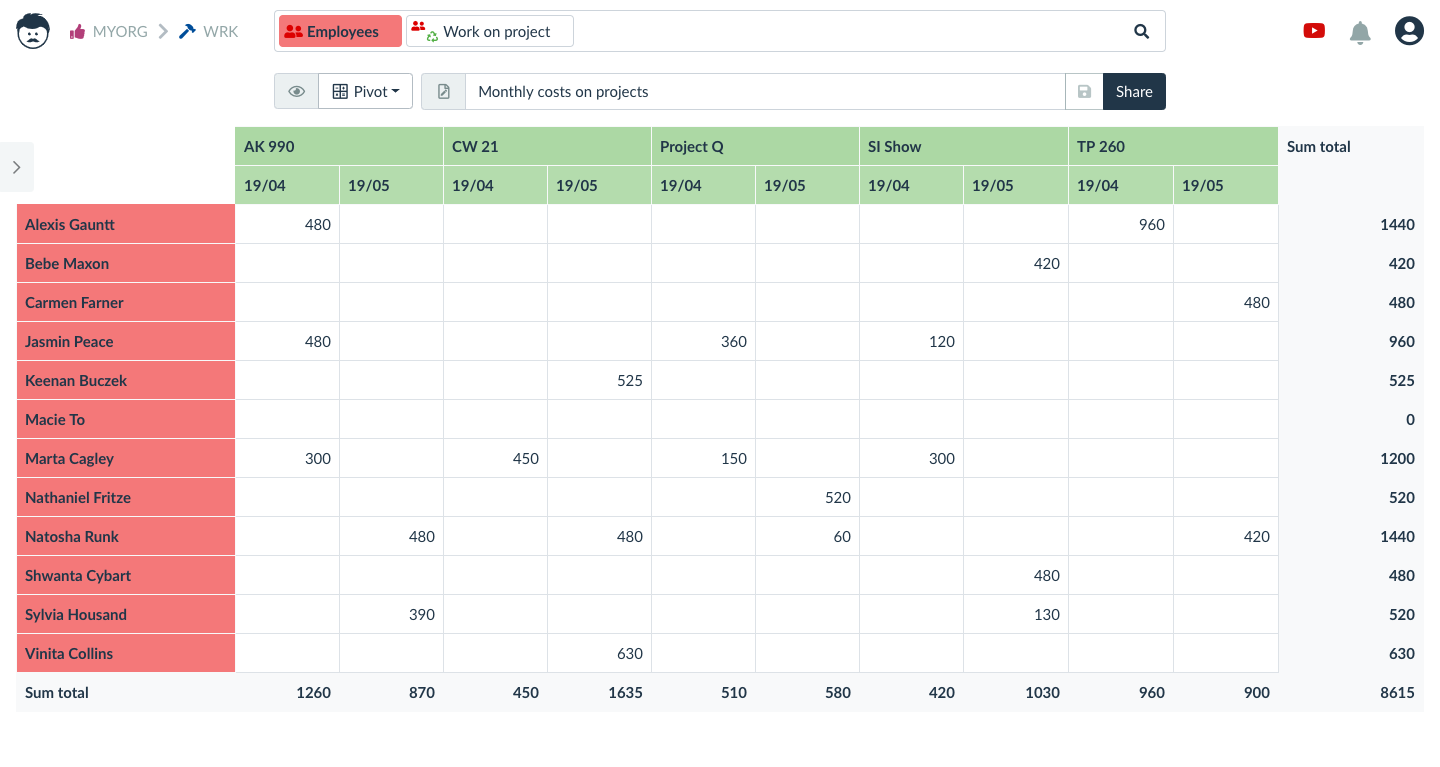Expand the left sidebar chevron
The width and height of the screenshot is (1440, 767).
(17, 167)
